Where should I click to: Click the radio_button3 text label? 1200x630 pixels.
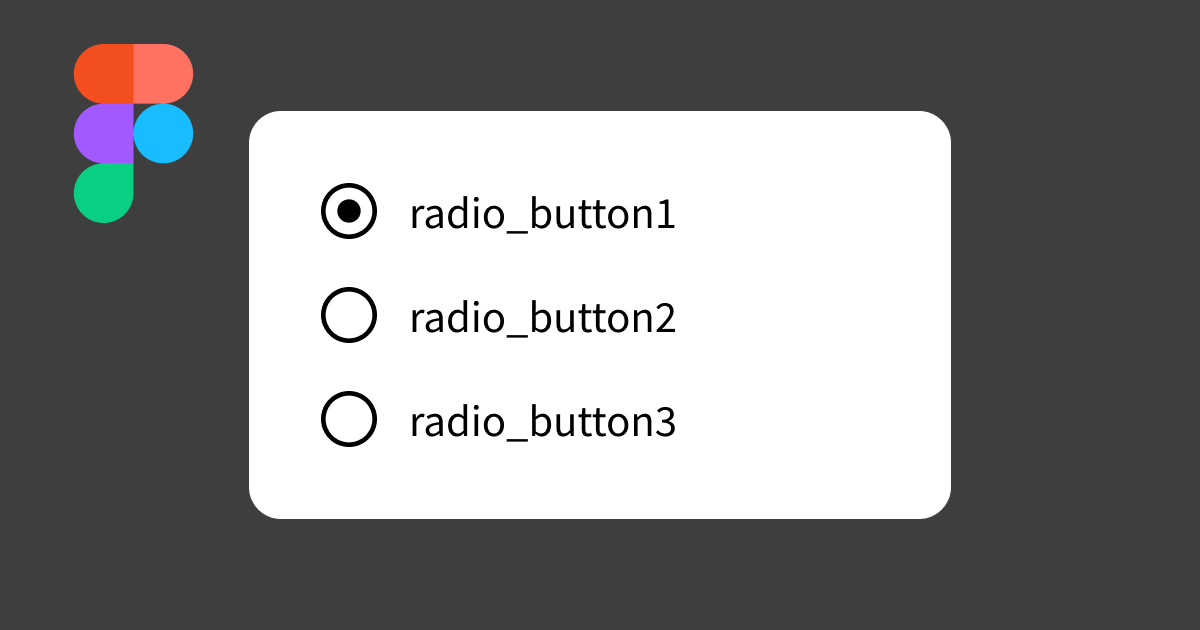[x=542, y=423]
